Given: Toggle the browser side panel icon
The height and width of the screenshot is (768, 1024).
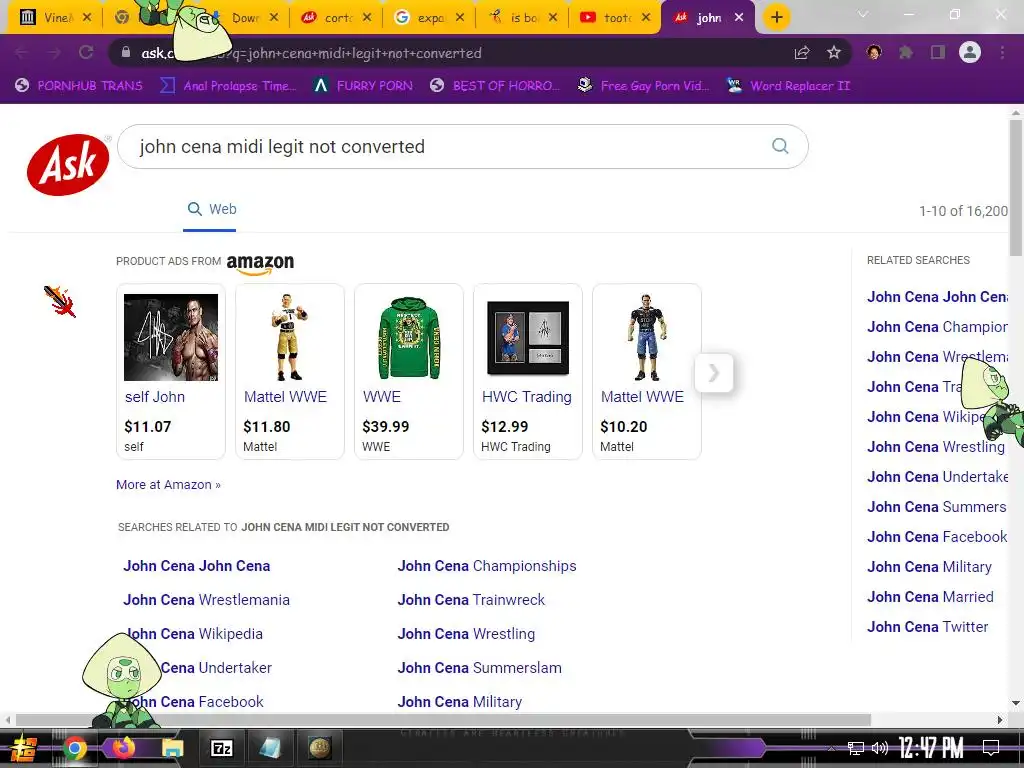Looking at the screenshot, I should pos(938,52).
